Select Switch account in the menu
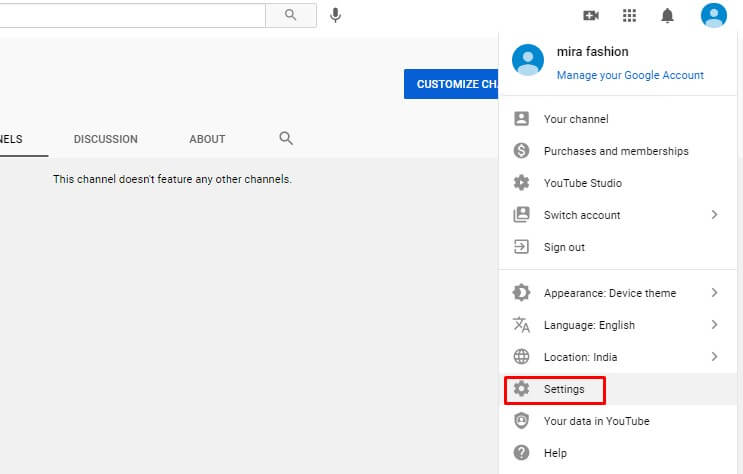The image size is (743, 474). tap(617, 215)
